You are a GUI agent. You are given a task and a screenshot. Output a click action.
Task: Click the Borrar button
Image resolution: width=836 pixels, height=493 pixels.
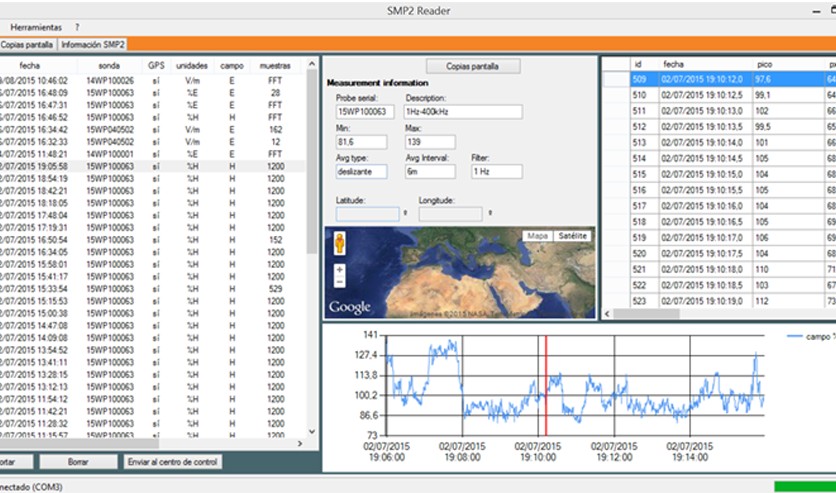[x=78, y=462]
